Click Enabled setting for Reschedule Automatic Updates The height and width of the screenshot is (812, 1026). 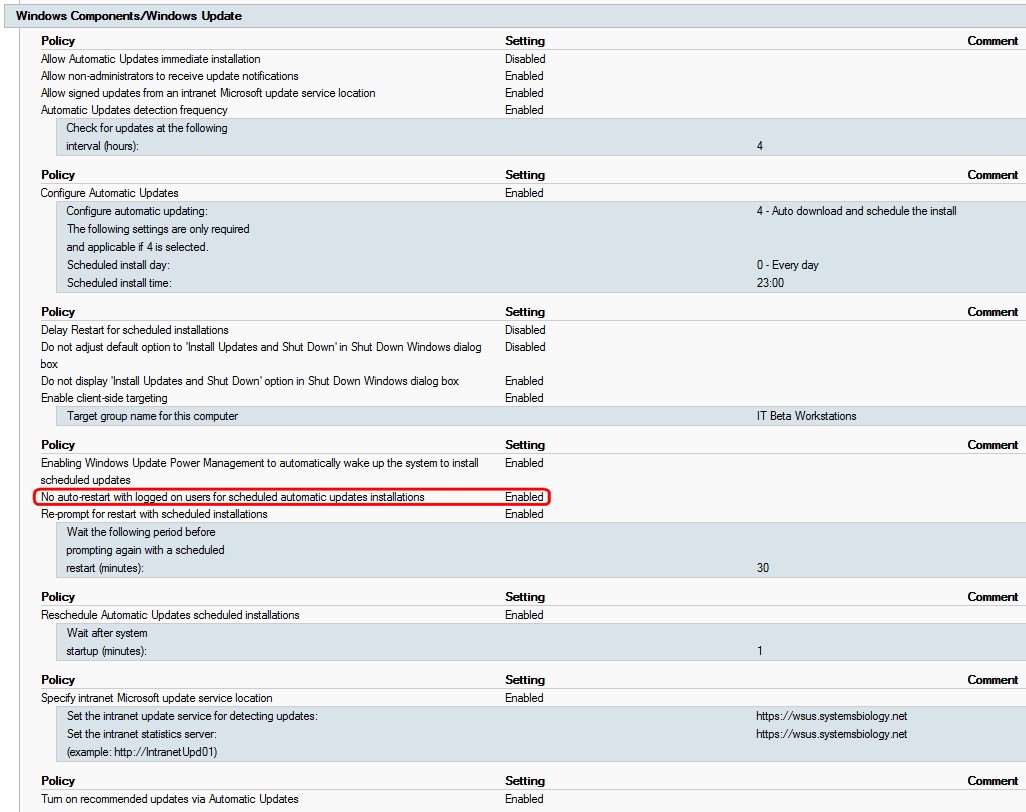(x=524, y=615)
